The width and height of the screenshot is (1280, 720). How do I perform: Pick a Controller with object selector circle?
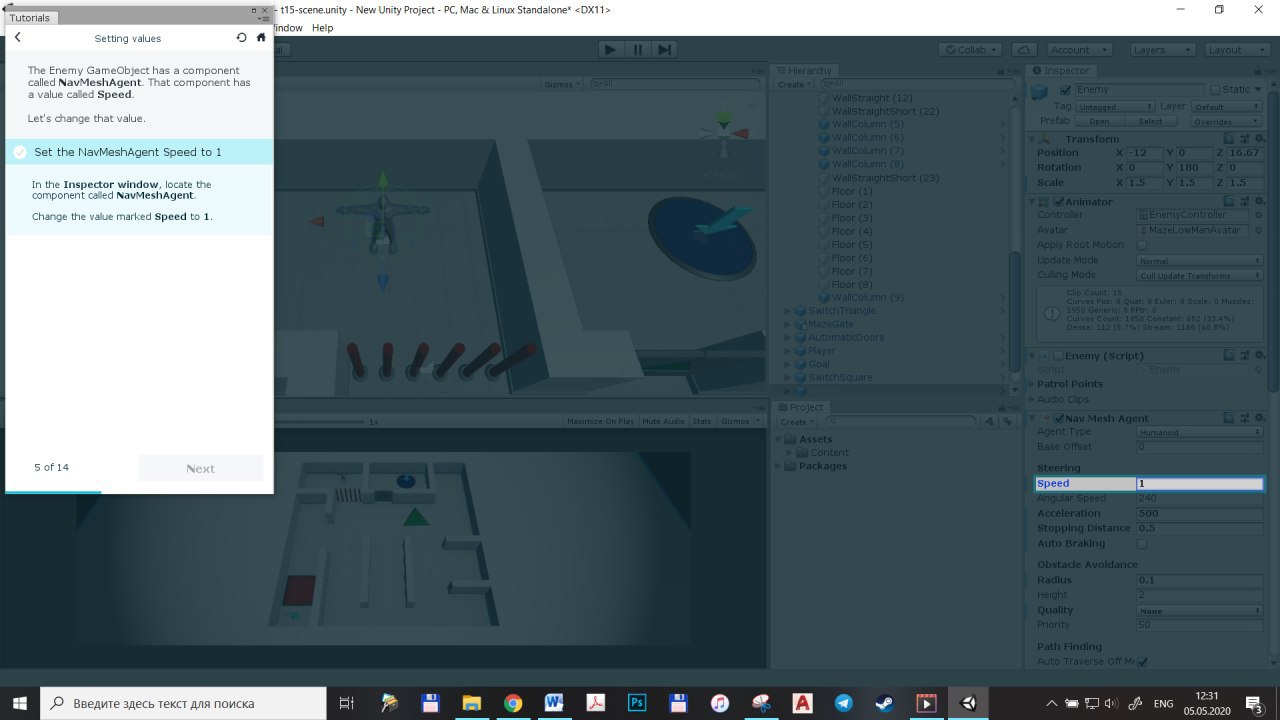[x=1258, y=215]
